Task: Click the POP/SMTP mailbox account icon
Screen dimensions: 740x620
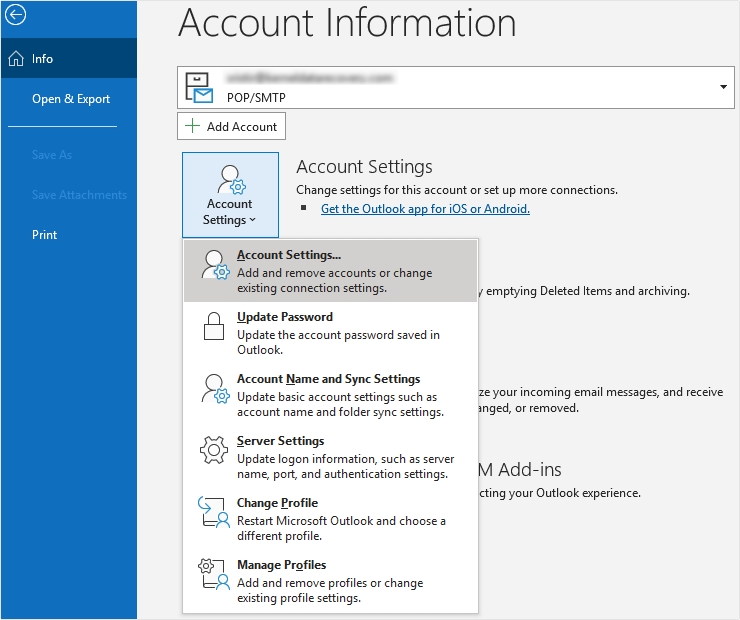Action: pos(198,88)
